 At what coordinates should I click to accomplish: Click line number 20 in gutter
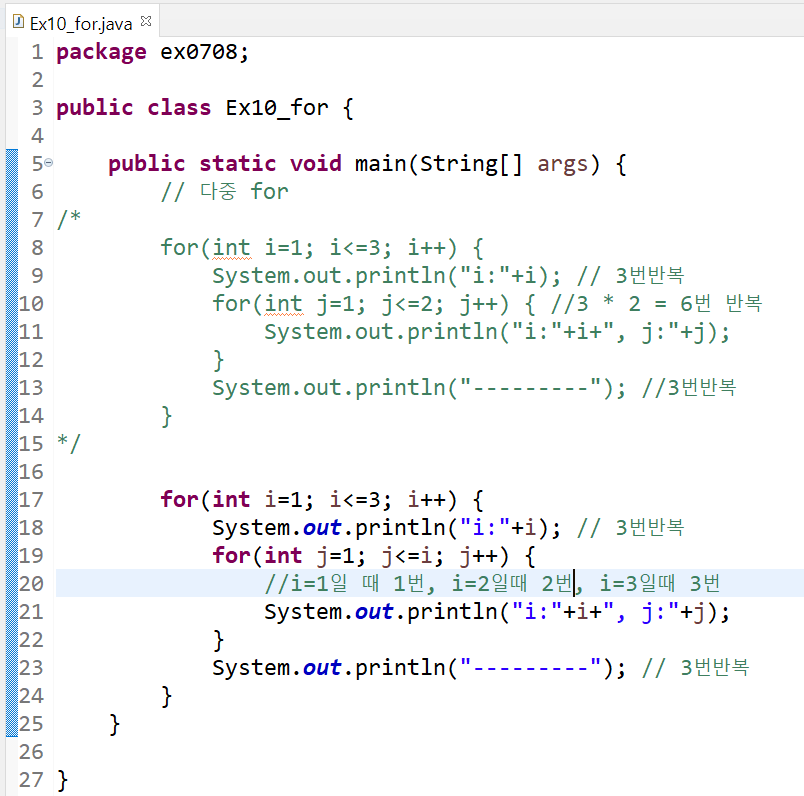31,584
